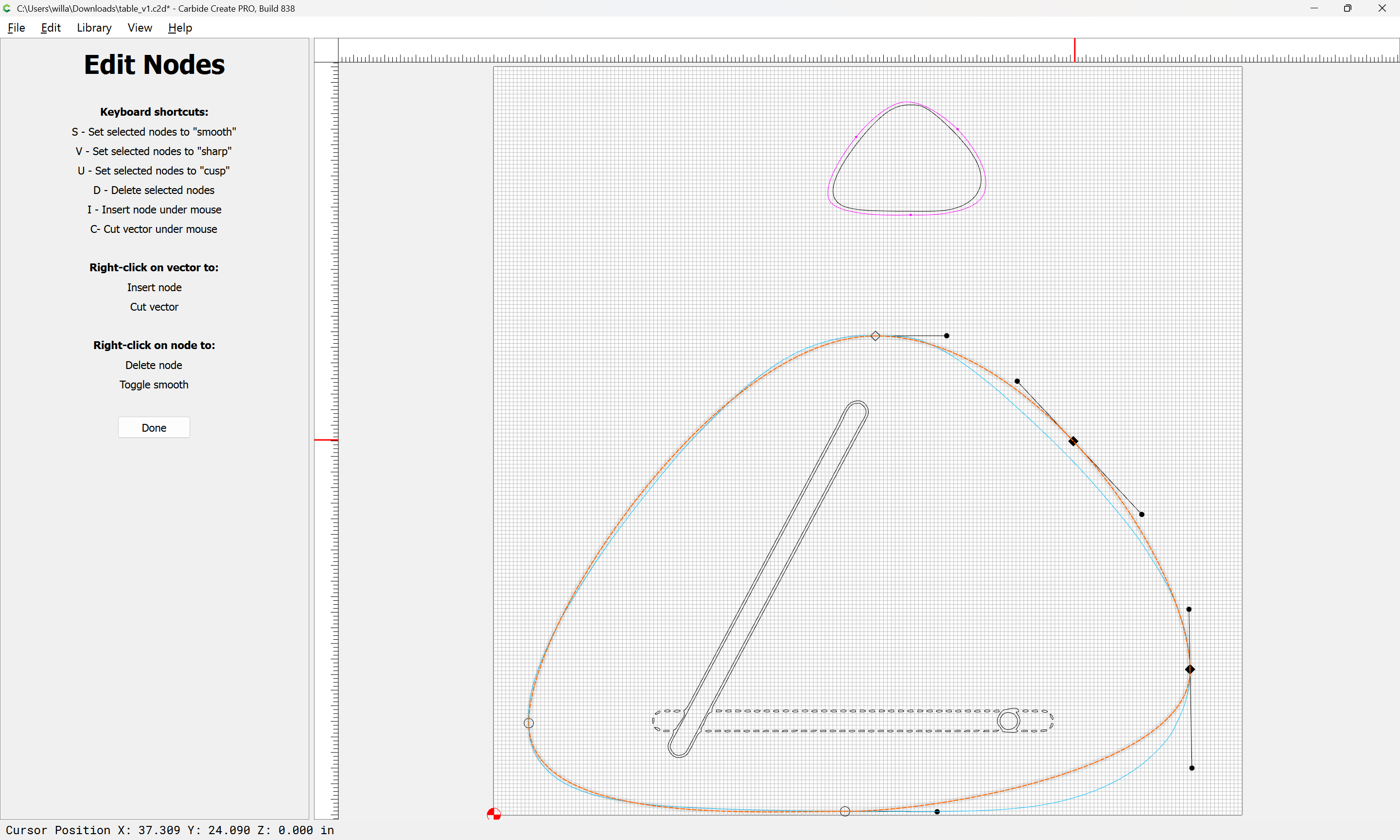Open the View menu
1400x840 pixels.
click(x=139, y=28)
